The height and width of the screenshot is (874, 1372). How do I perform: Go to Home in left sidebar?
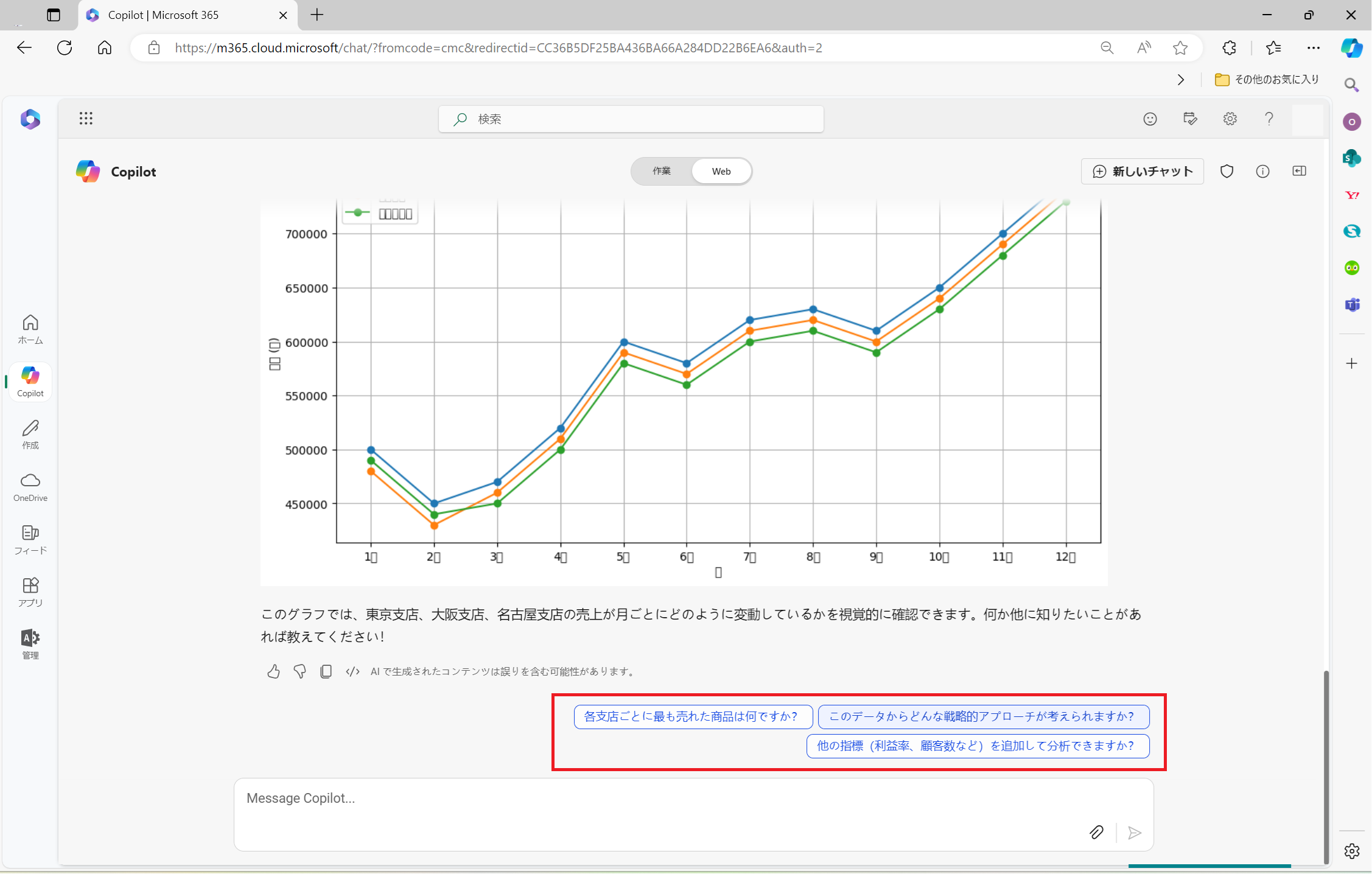(x=30, y=329)
